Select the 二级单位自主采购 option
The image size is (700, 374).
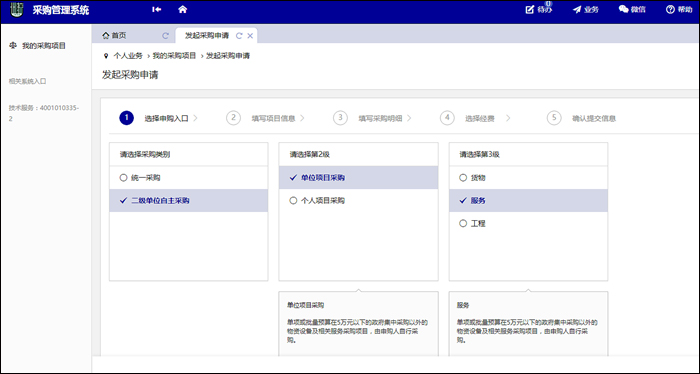188,200
